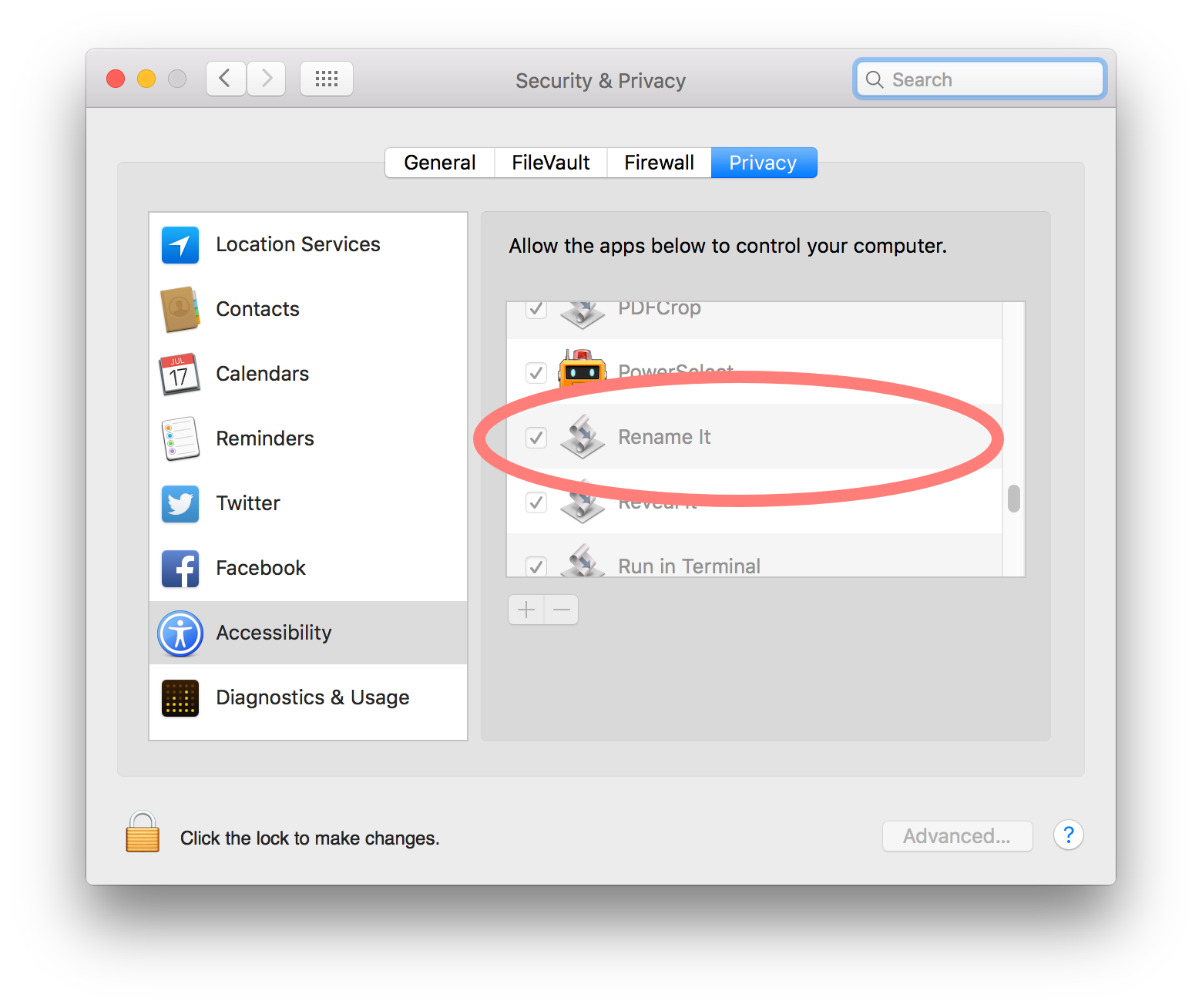Click the lock icon to make changes
Image resolution: width=1202 pixels, height=1008 pixels.
pyautogui.click(x=143, y=833)
